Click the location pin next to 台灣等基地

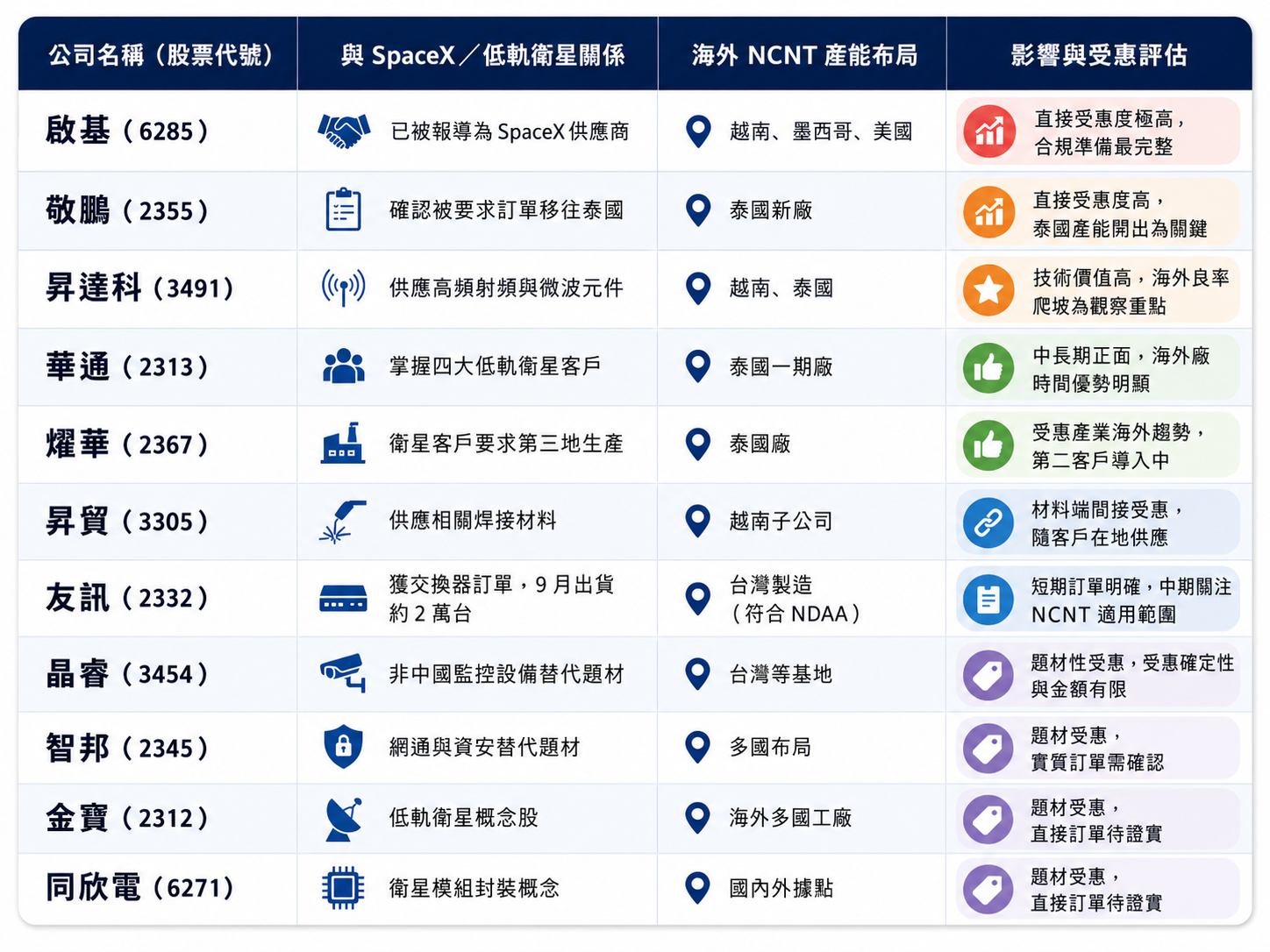tap(698, 674)
